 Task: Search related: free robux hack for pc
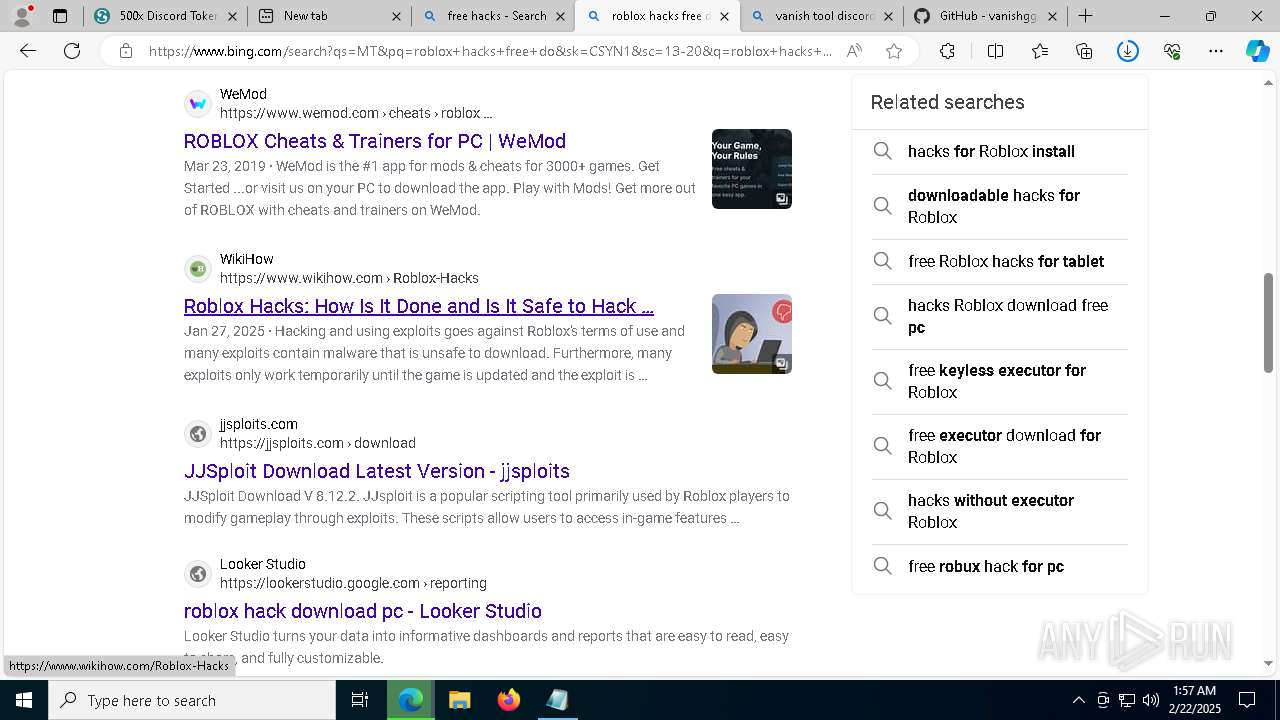[1000, 566]
